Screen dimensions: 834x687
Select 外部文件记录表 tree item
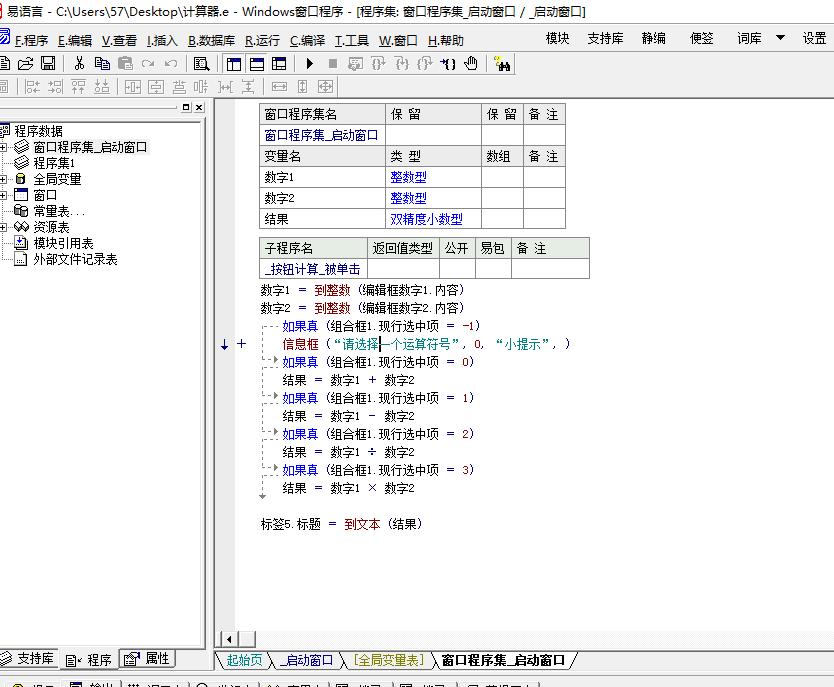[75, 259]
